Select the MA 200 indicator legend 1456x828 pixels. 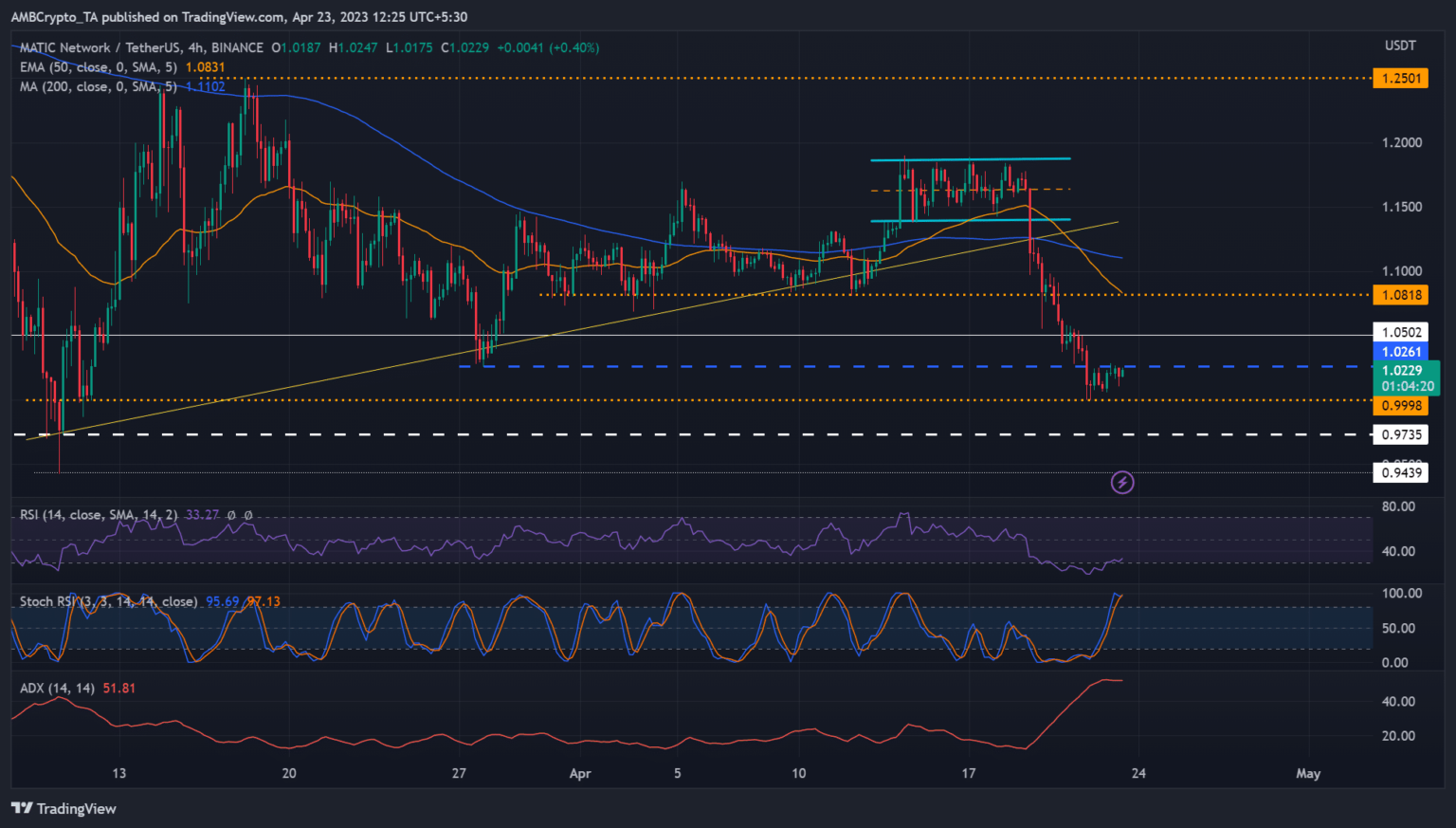(99, 86)
